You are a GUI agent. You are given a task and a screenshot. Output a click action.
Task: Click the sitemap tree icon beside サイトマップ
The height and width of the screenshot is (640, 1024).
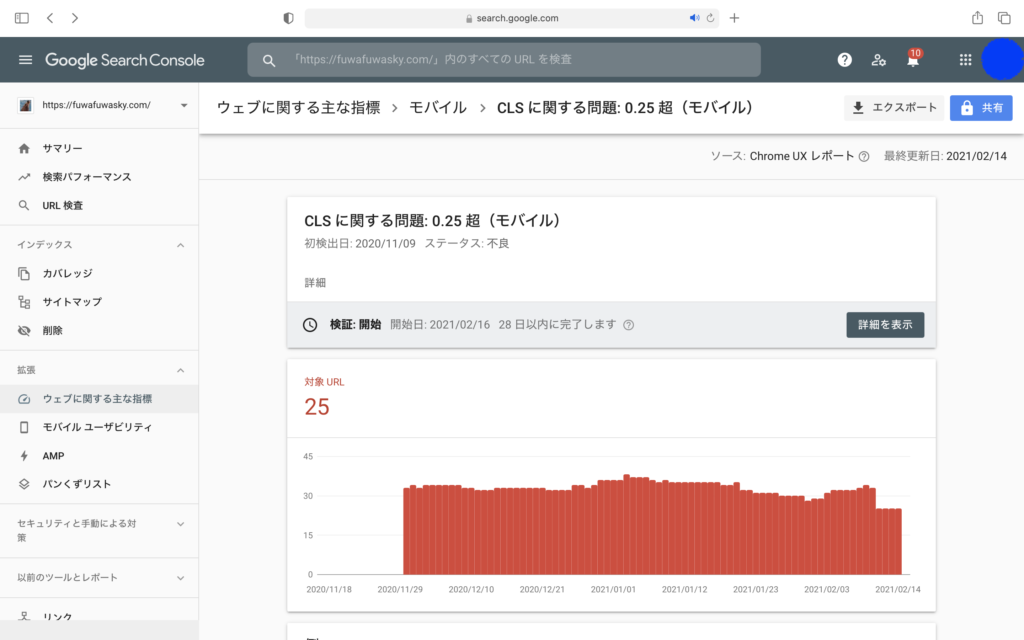tap(24, 302)
